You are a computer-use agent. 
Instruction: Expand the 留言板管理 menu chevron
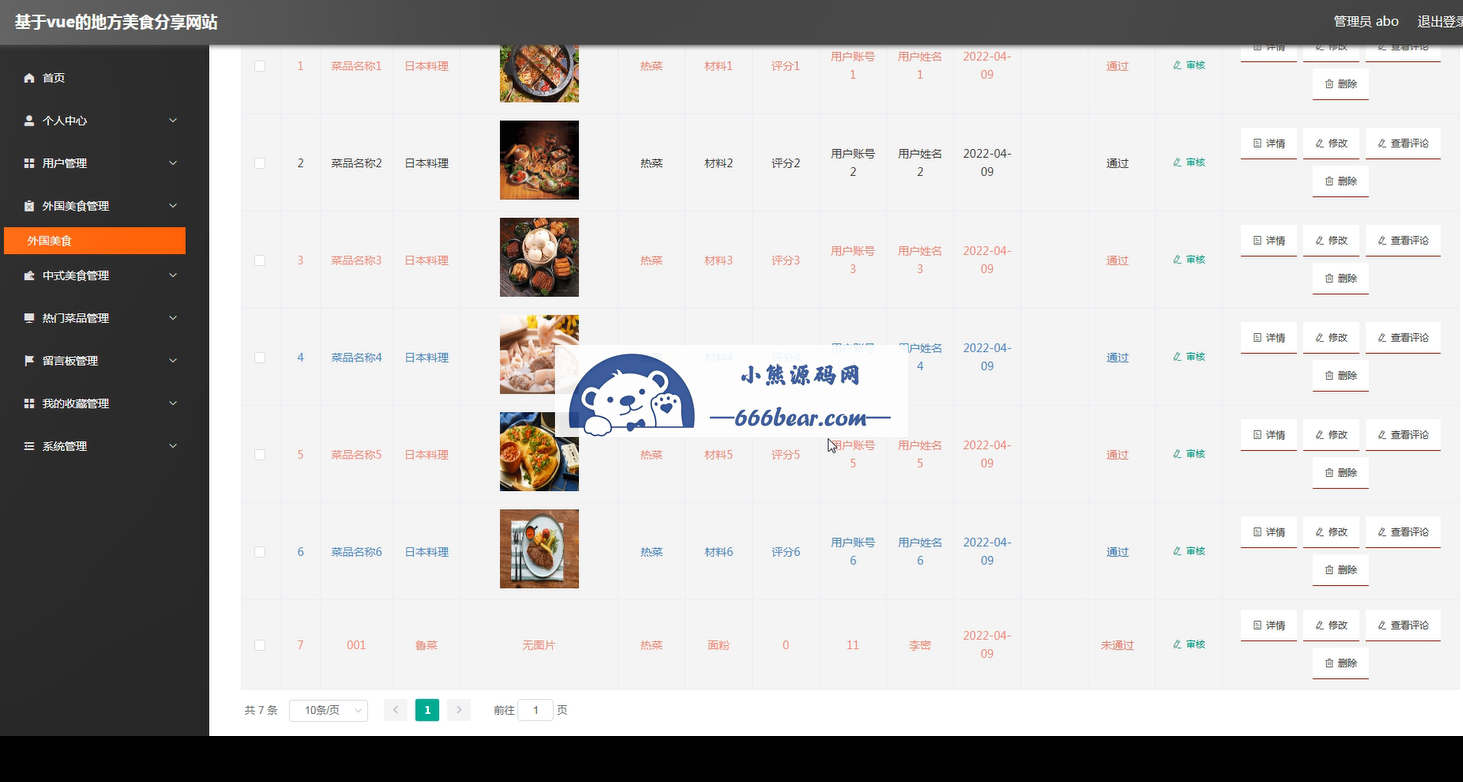coord(173,361)
